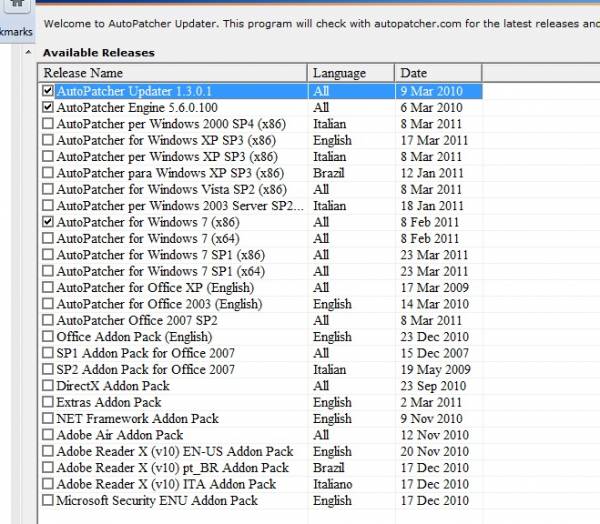
Task: Select text AutoPatcher for Windows 7 (x86)
Action: point(148,222)
